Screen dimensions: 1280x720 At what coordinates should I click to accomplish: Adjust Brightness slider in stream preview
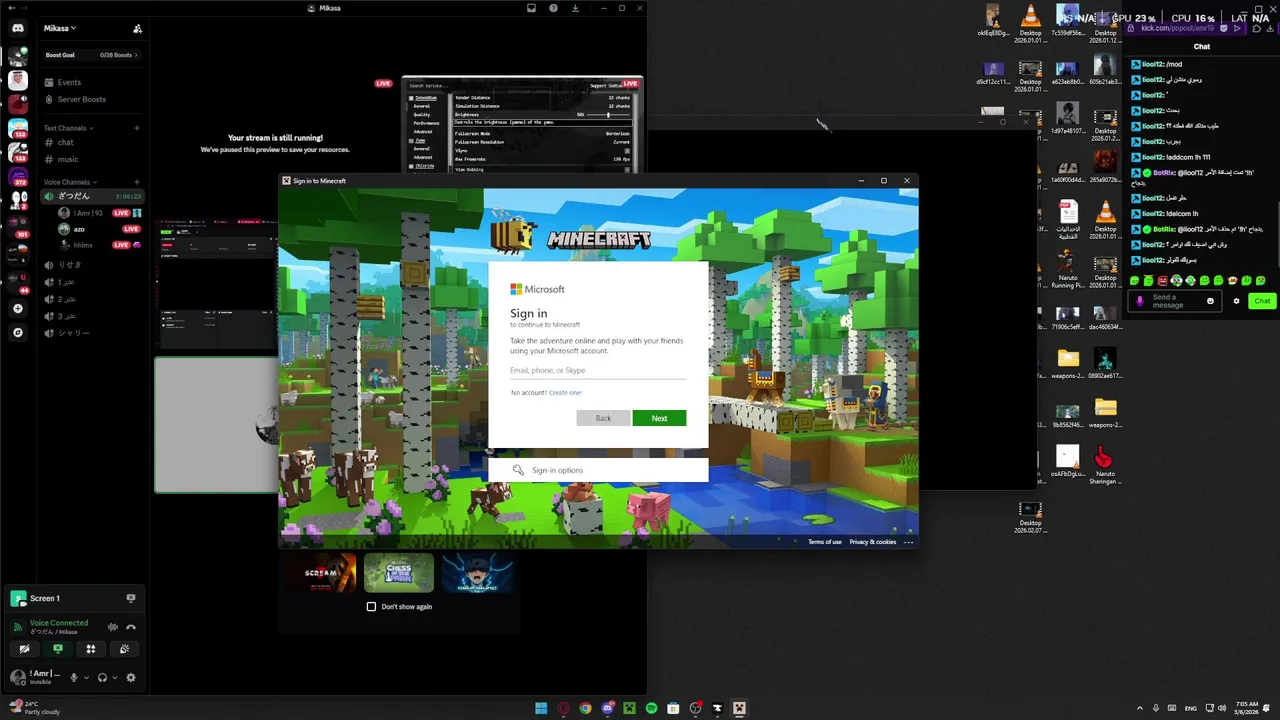608,115
